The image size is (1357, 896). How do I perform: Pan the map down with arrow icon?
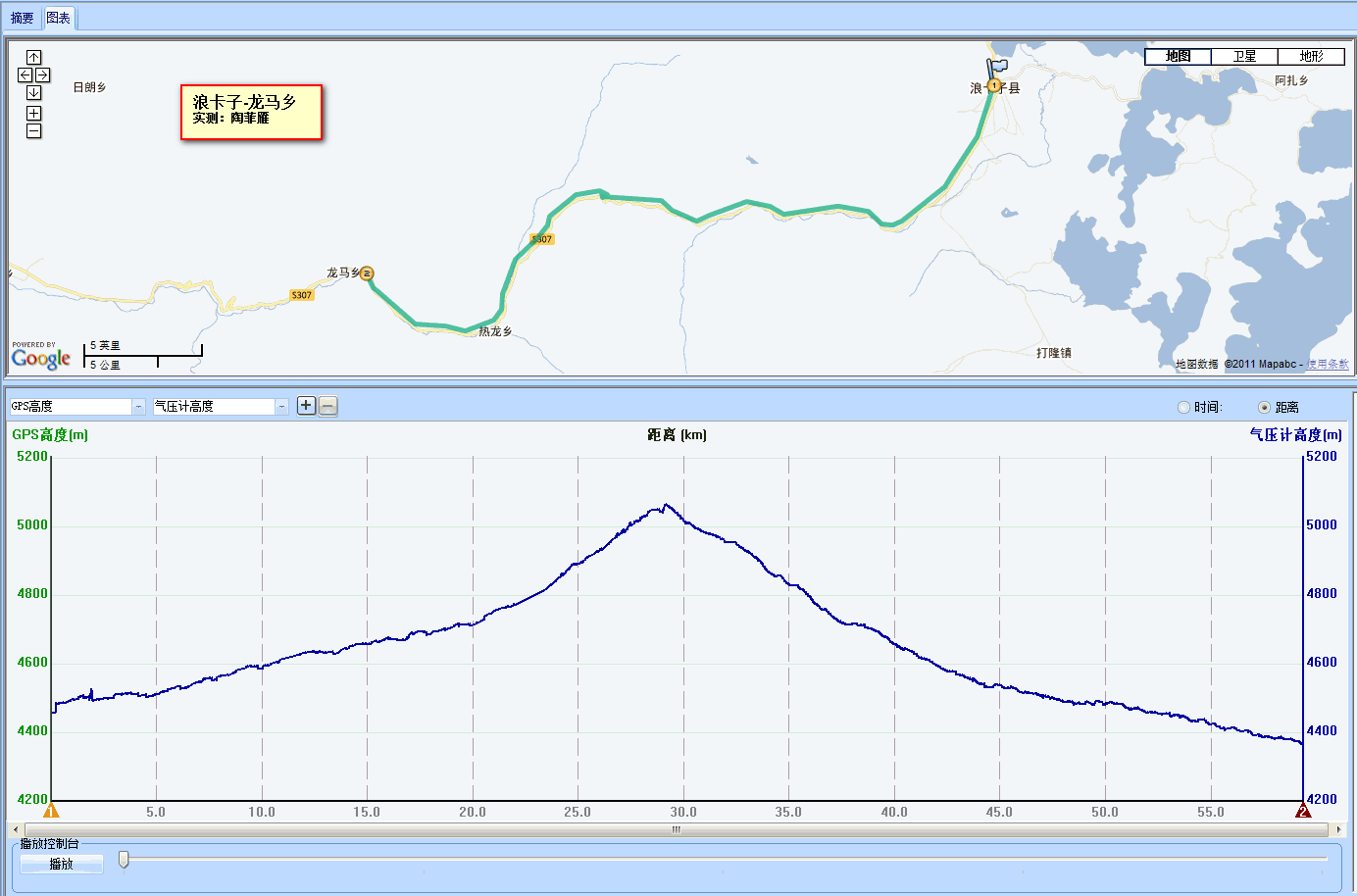[33, 92]
